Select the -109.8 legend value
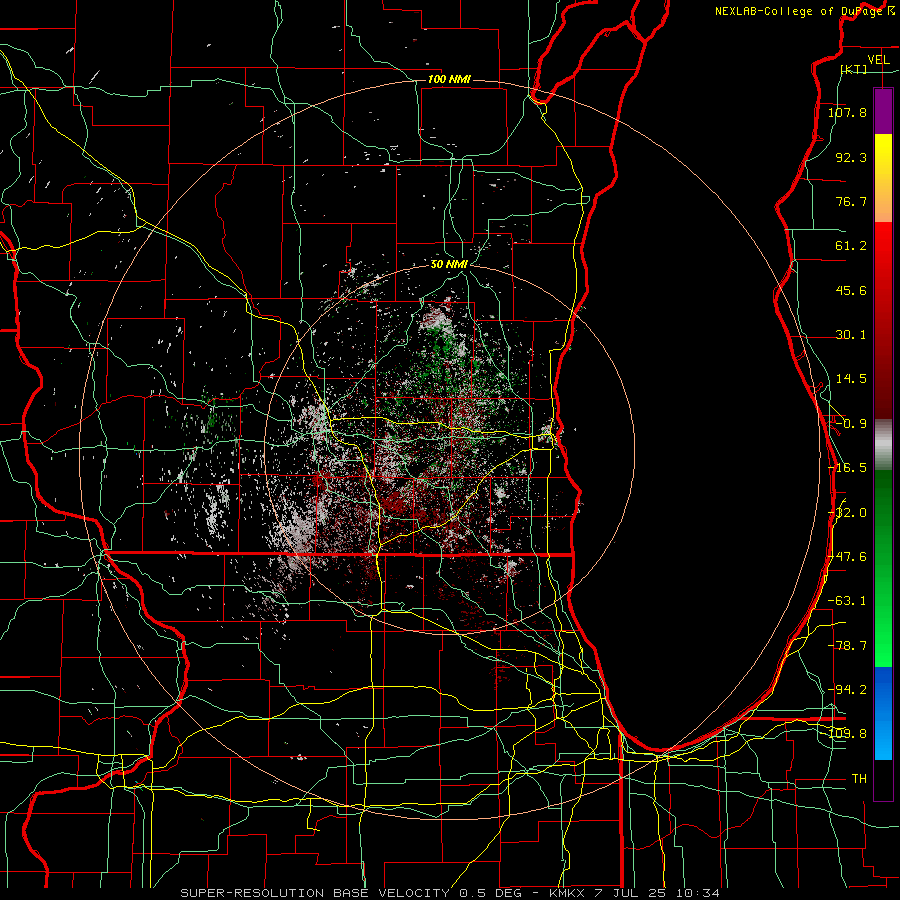 [847, 734]
